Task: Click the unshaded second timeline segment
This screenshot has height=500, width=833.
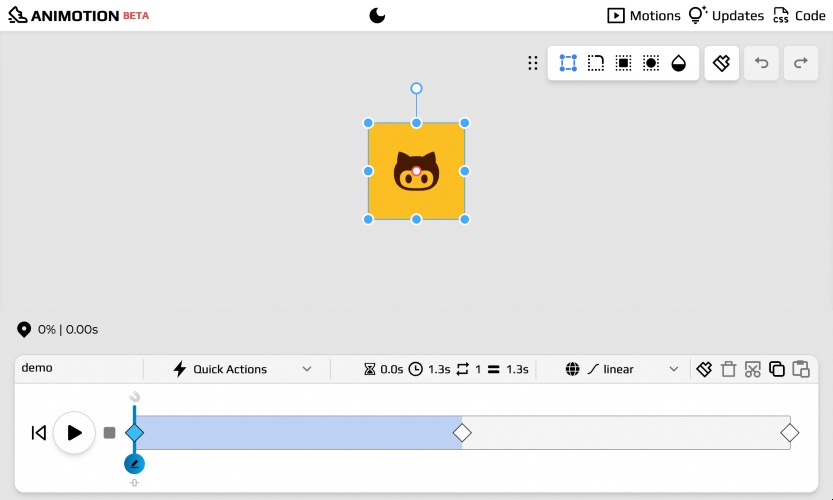Action: point(626,433)
